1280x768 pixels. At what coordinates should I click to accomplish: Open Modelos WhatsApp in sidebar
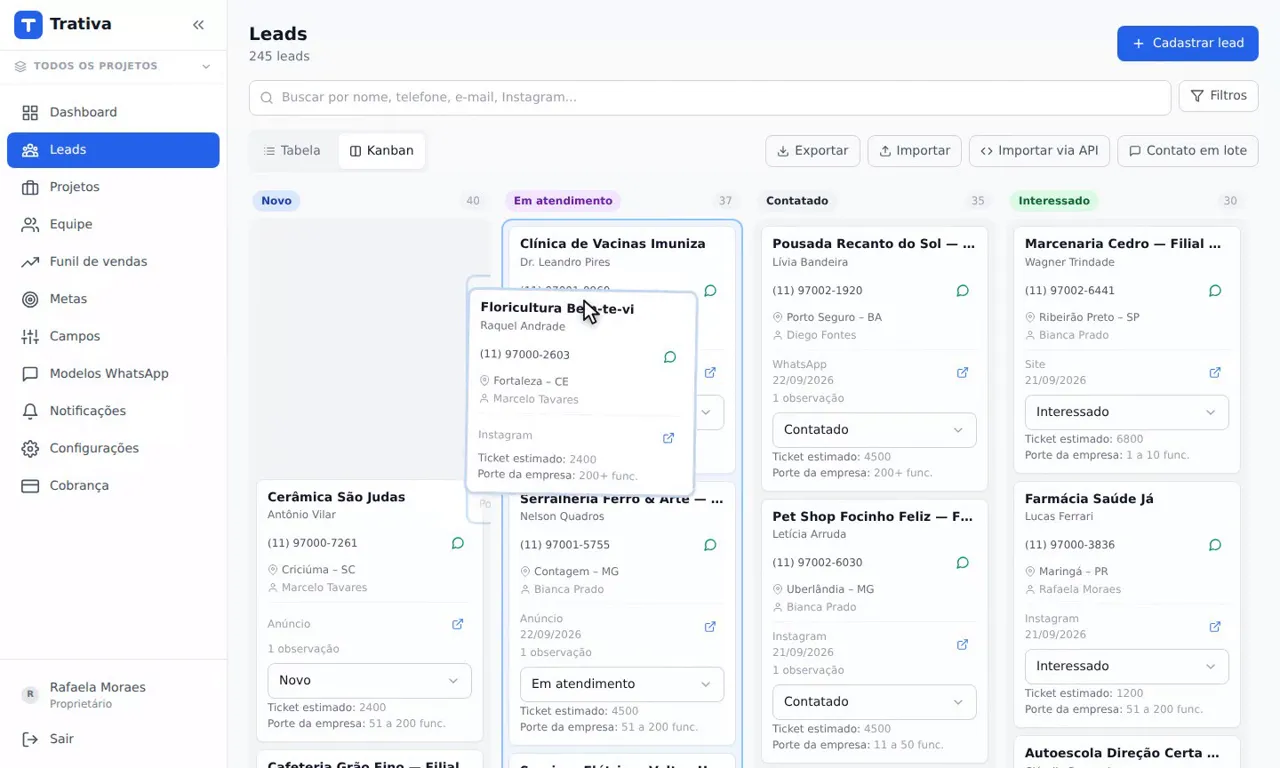coord(113,374)
